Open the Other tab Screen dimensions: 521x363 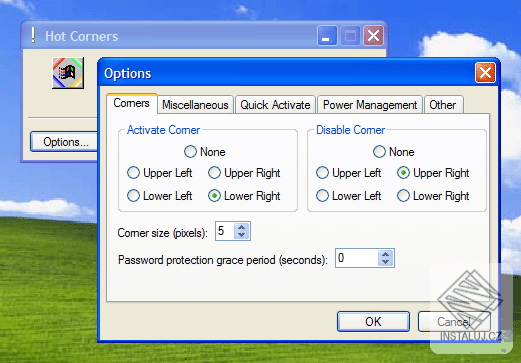pyautogui.click(x=443, y=105)
